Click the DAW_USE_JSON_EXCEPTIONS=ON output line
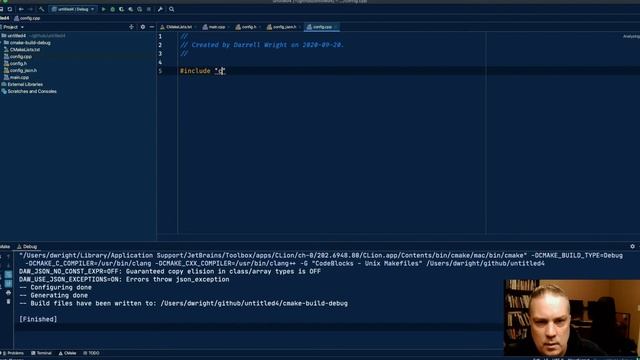Image resolution: width=640 pixels, height=360 pixels. pyautogui.click(x=124, y=280)
